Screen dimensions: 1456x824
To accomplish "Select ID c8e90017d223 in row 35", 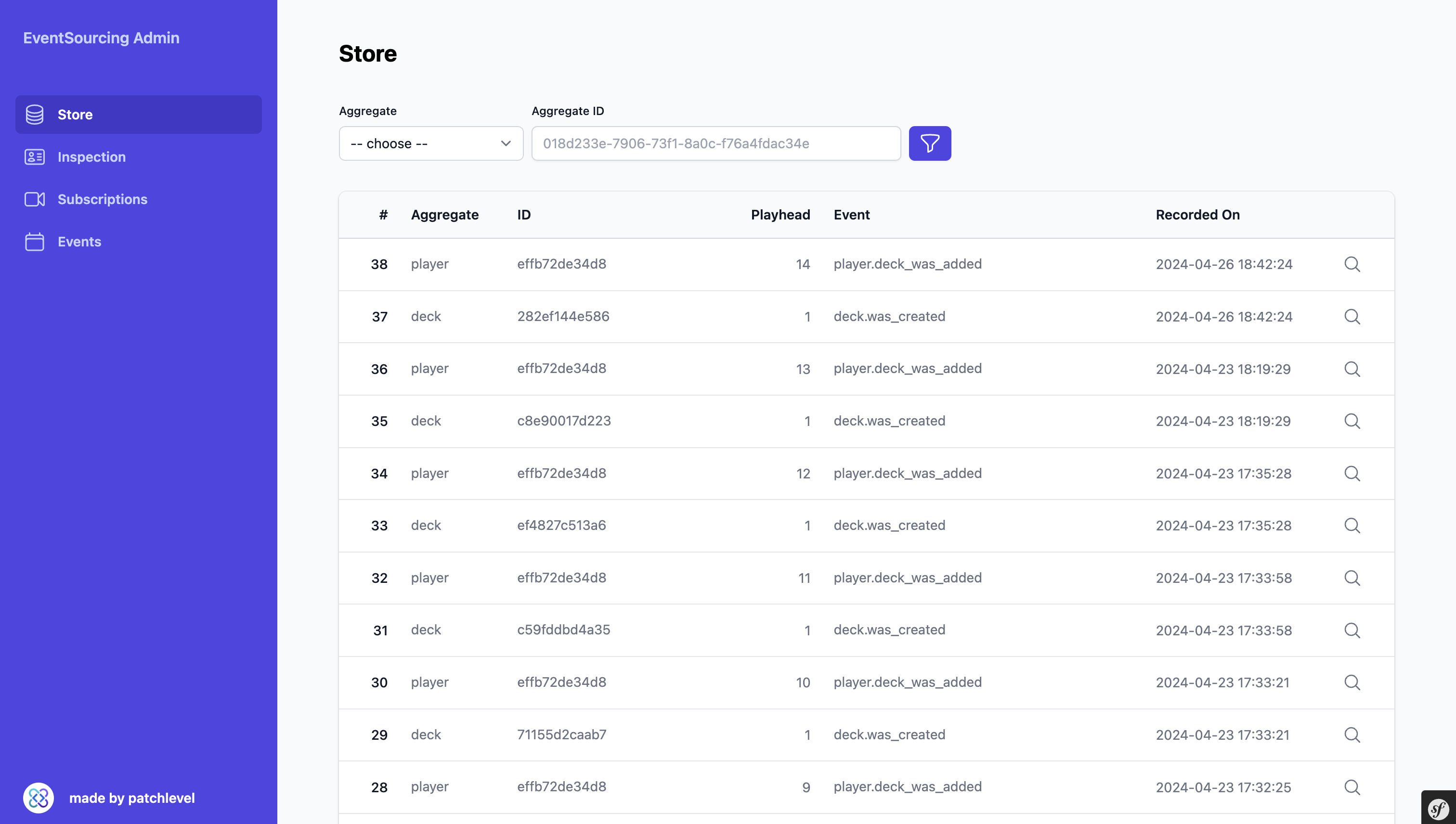I will [x=564, y=421].
